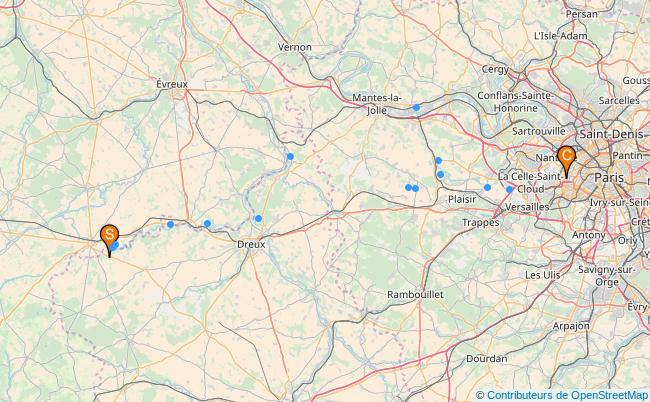Click the Vernon town label

click(x=294, y=47)
